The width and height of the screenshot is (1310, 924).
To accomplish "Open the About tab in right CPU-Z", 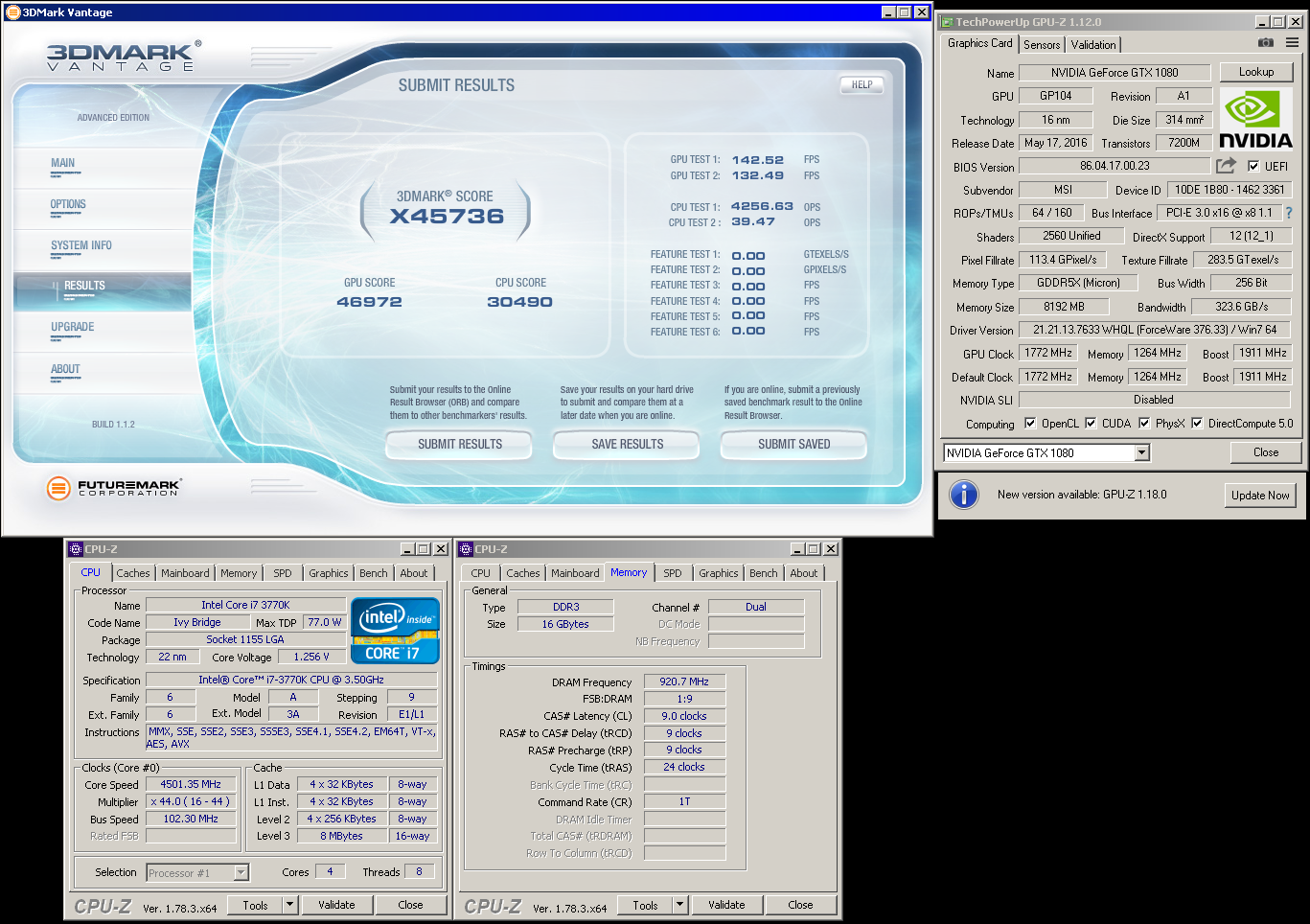I will point(804,573).
